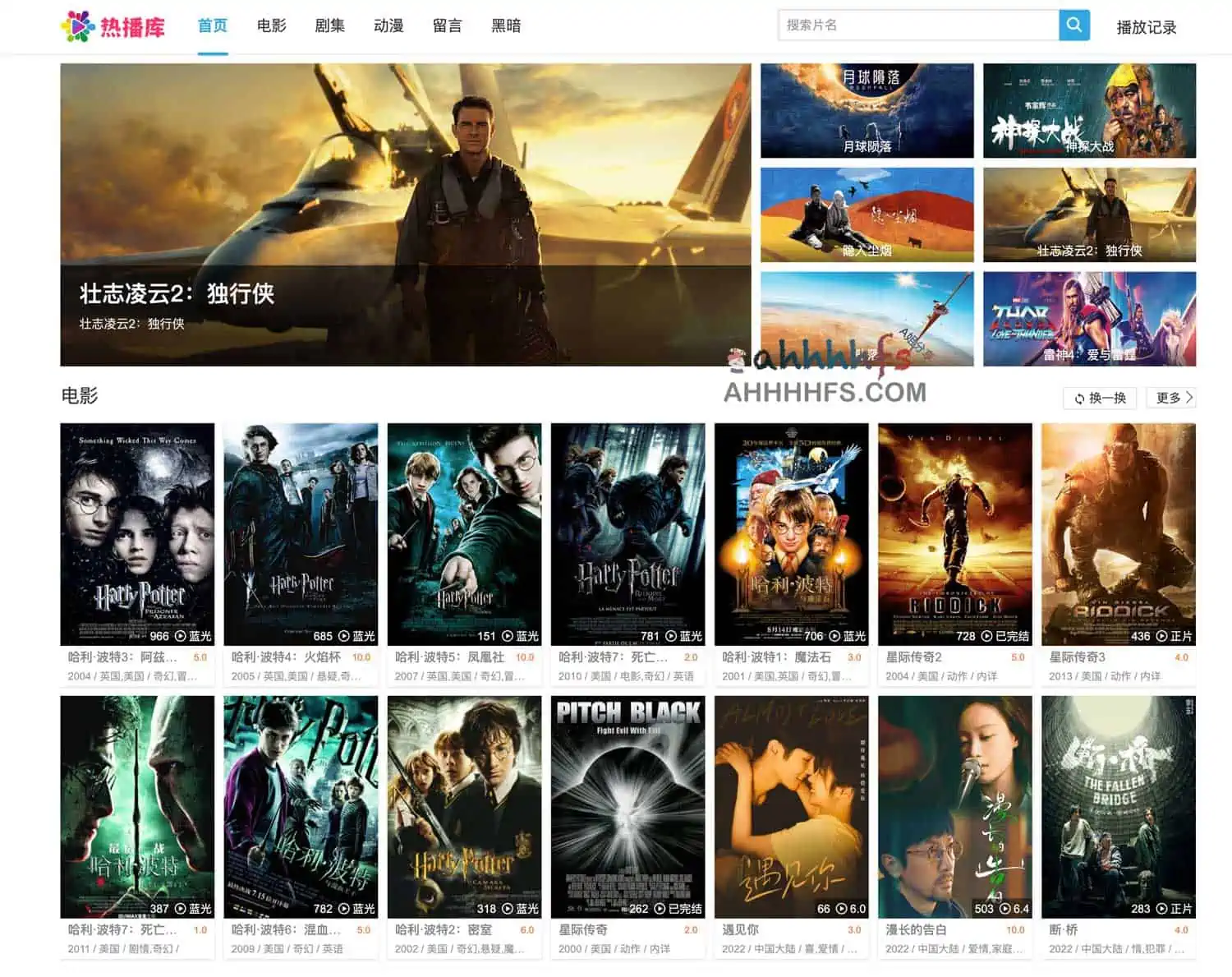The width and height of the screenshot is (1232, 977).
Task: Open the 留言 message page
Action: tap(447, 26)
